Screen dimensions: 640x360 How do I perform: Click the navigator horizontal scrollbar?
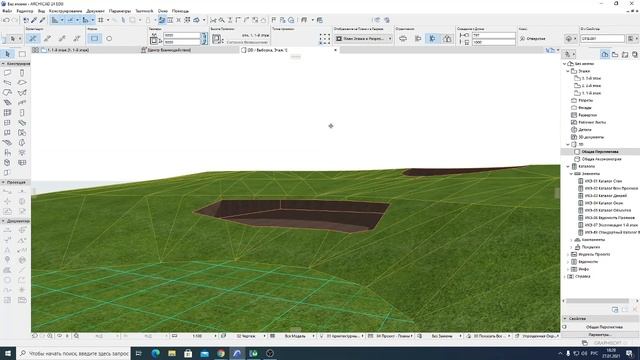598,301
